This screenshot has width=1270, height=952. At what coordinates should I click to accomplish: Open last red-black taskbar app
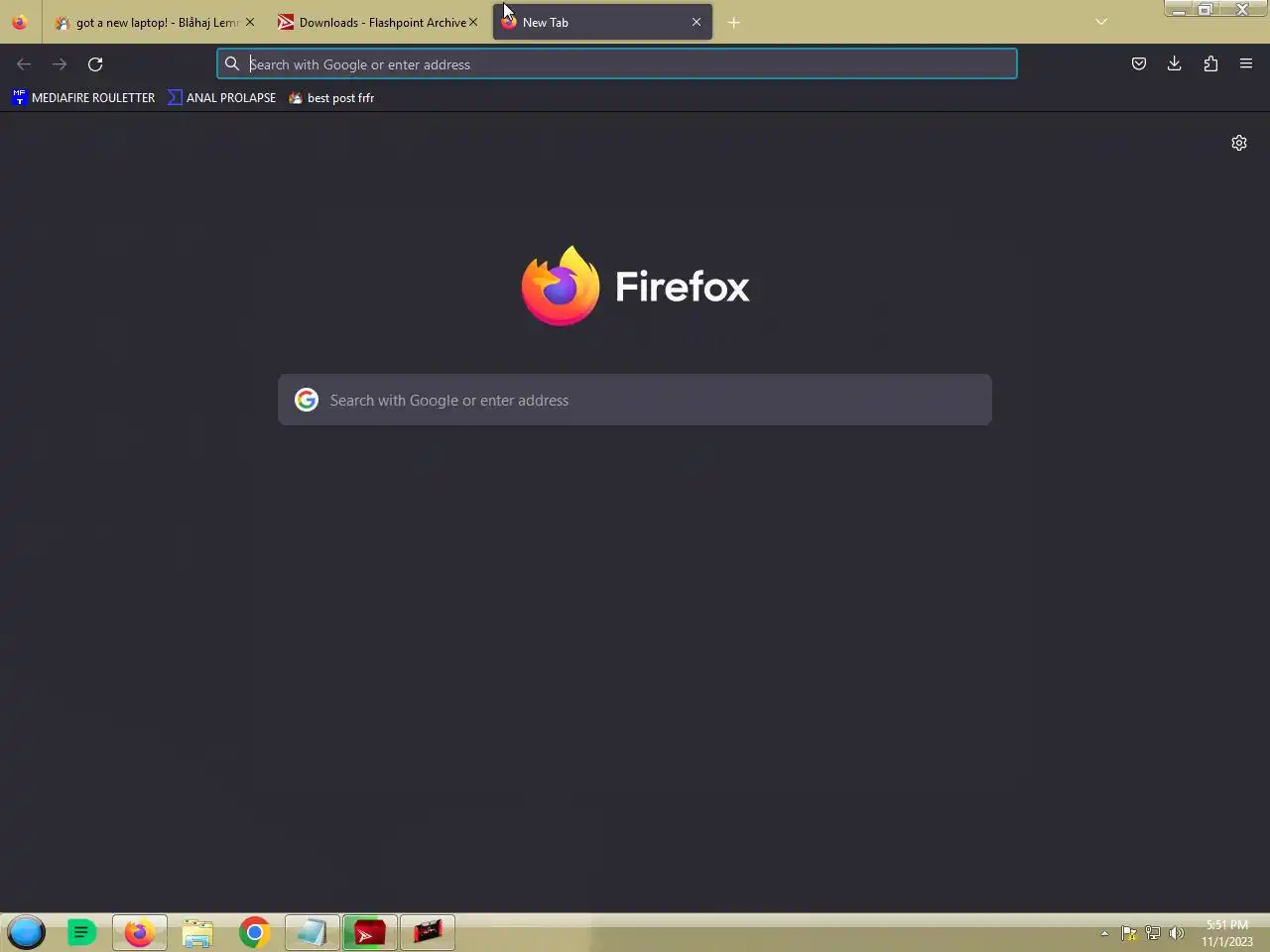(428, 933)
